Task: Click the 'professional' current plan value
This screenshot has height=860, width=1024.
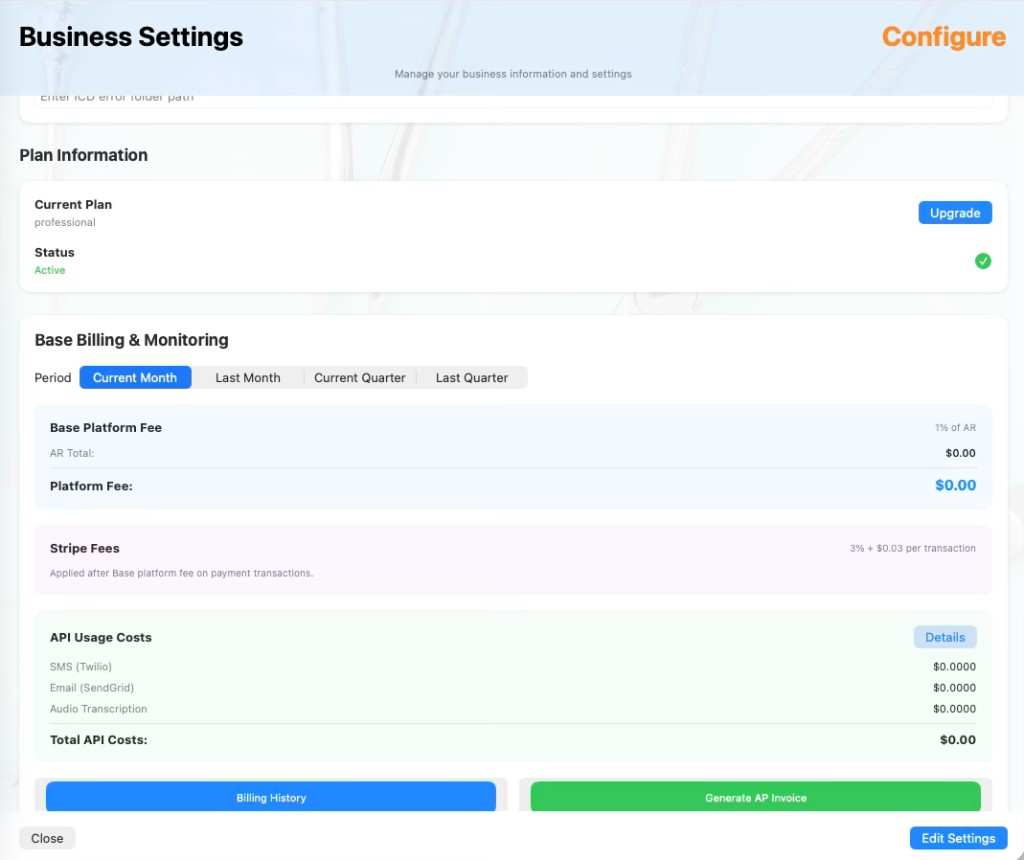Action: point(65,223)
